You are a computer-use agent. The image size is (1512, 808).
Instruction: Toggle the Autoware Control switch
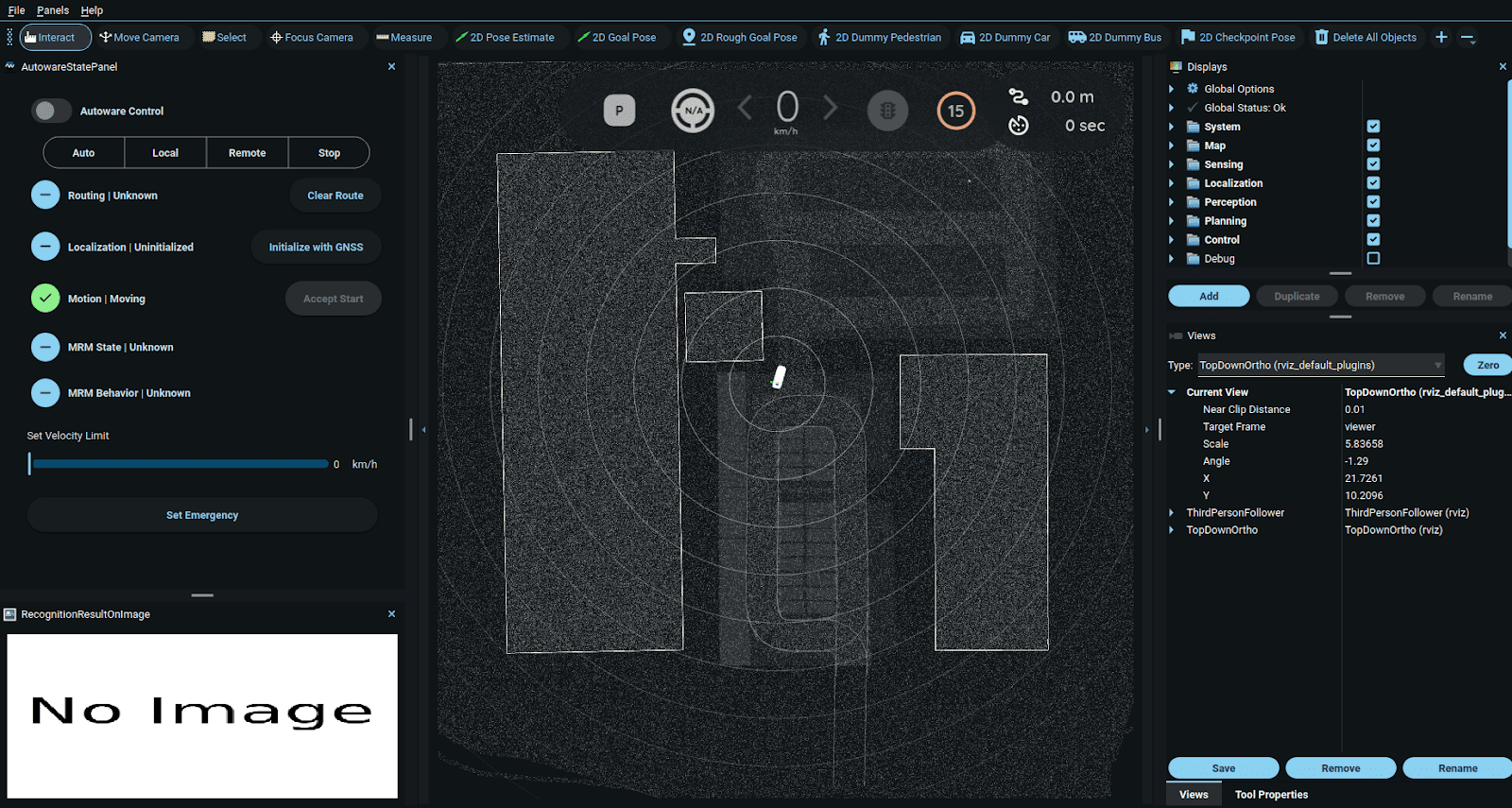[52, 111]
